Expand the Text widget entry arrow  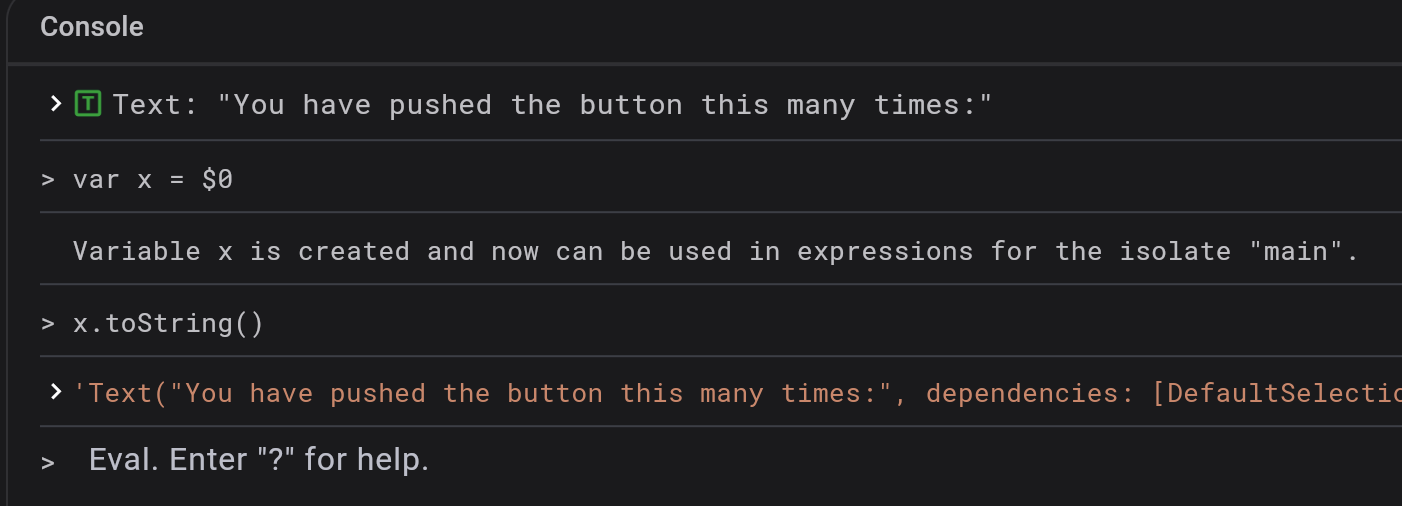tap(56, 104)
